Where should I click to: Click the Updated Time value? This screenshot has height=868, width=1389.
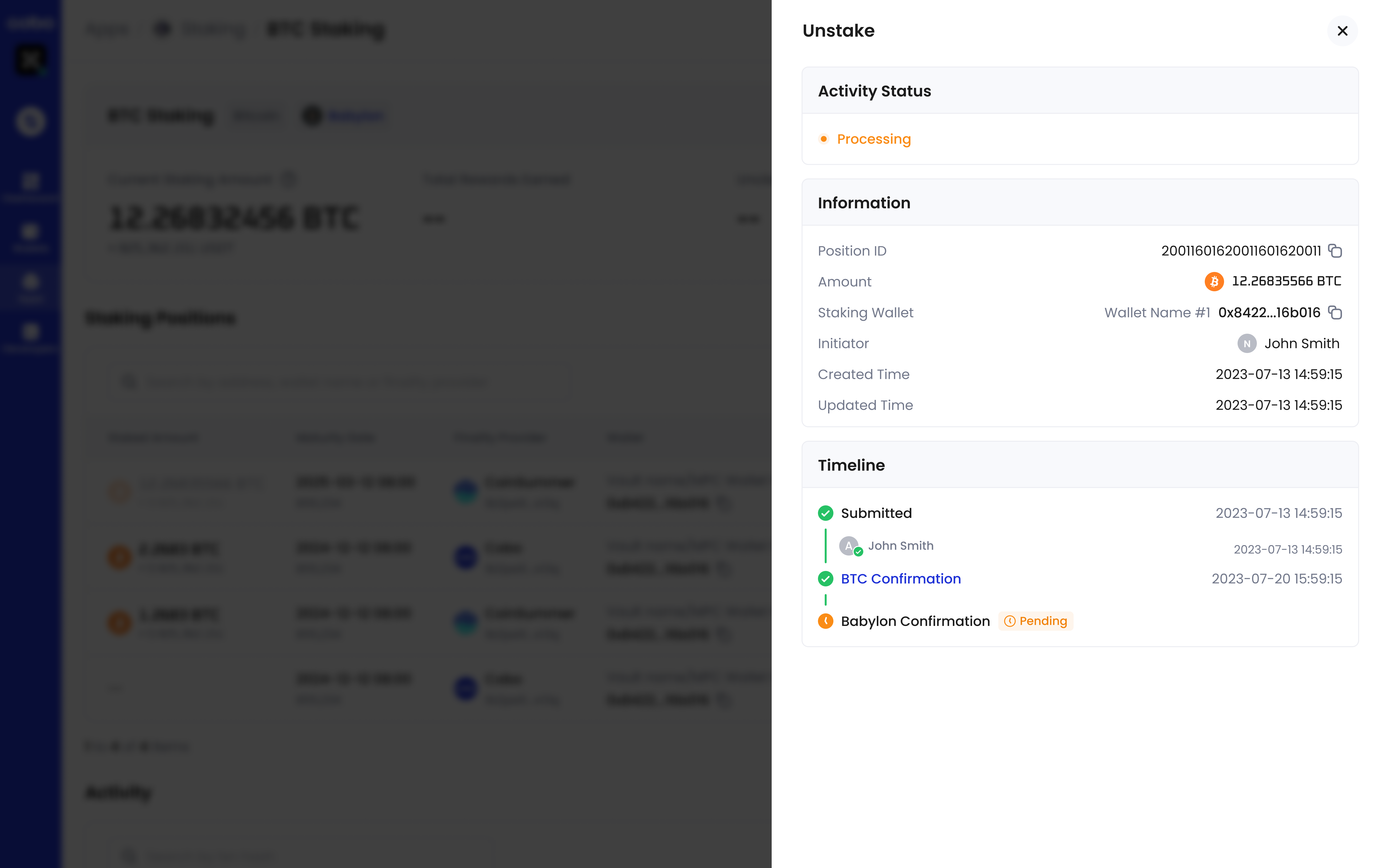1279,405
